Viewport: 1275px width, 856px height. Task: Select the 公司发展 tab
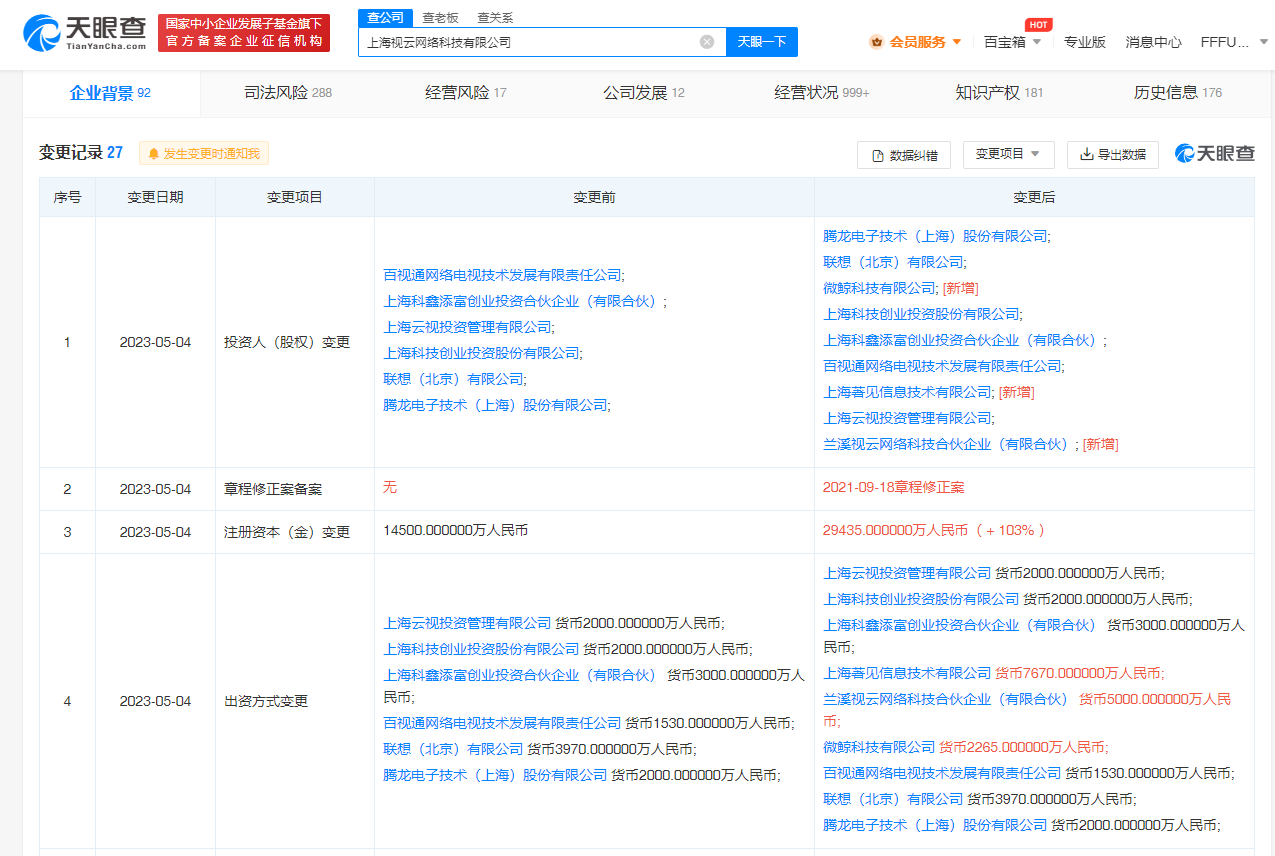tap(643, 93)
